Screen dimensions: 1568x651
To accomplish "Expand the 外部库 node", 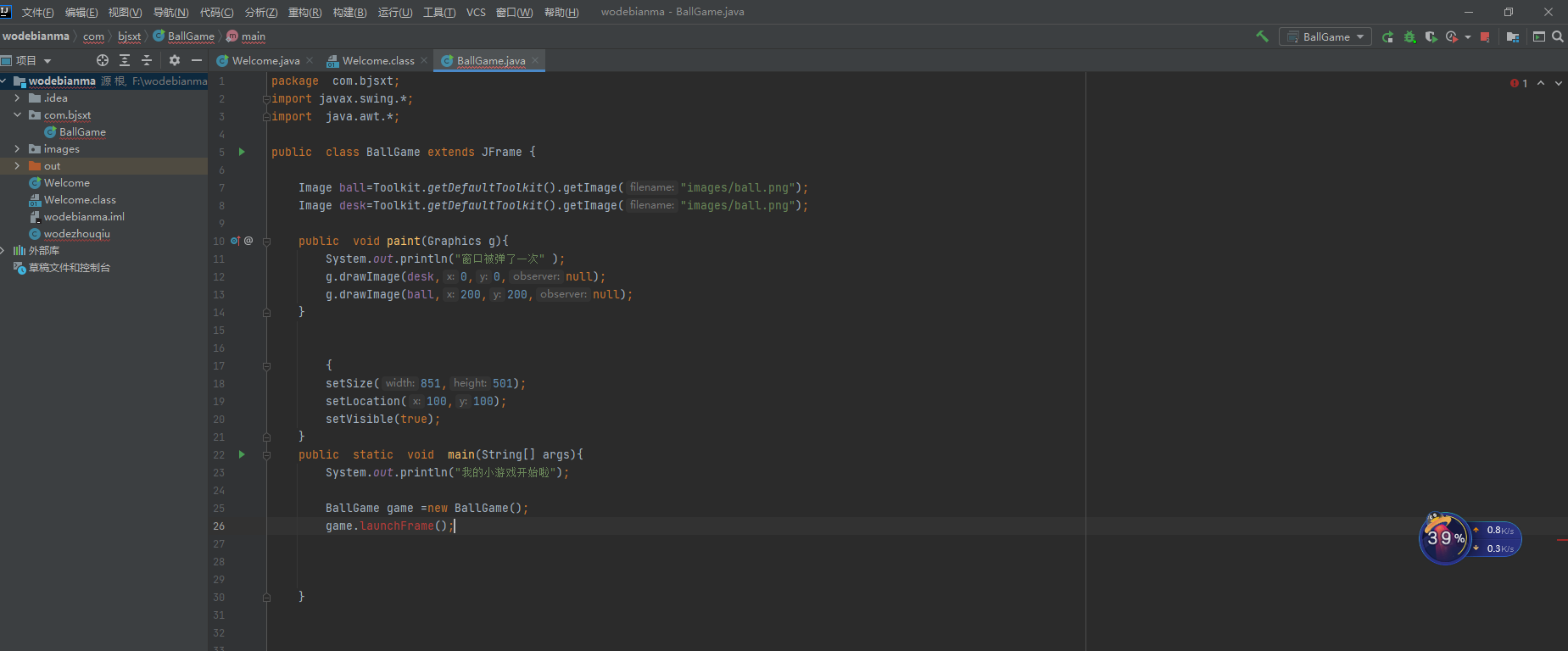I will (4, 251).
